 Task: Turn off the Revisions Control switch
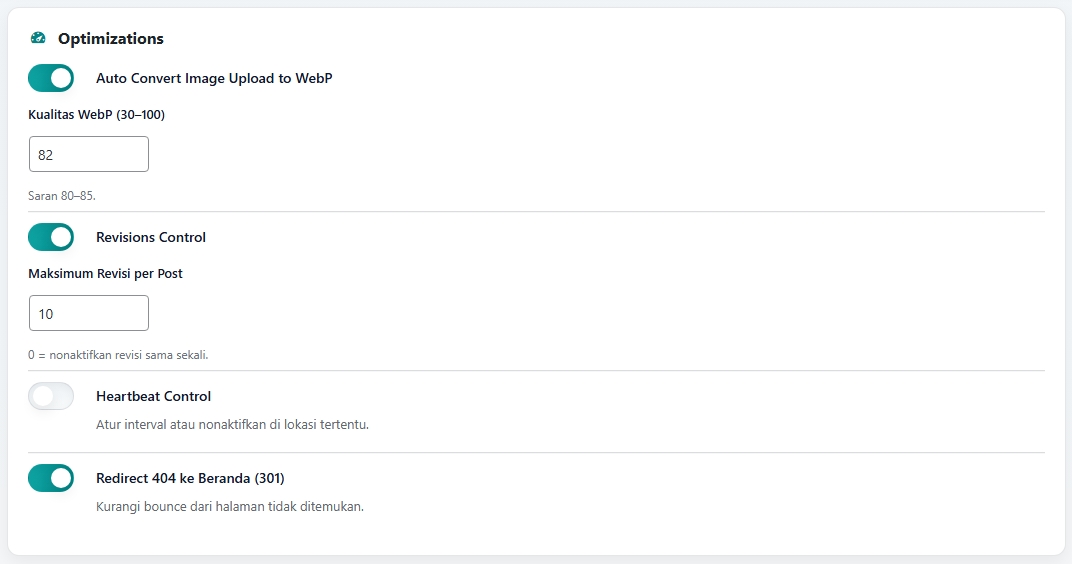(x=51, y=237)
